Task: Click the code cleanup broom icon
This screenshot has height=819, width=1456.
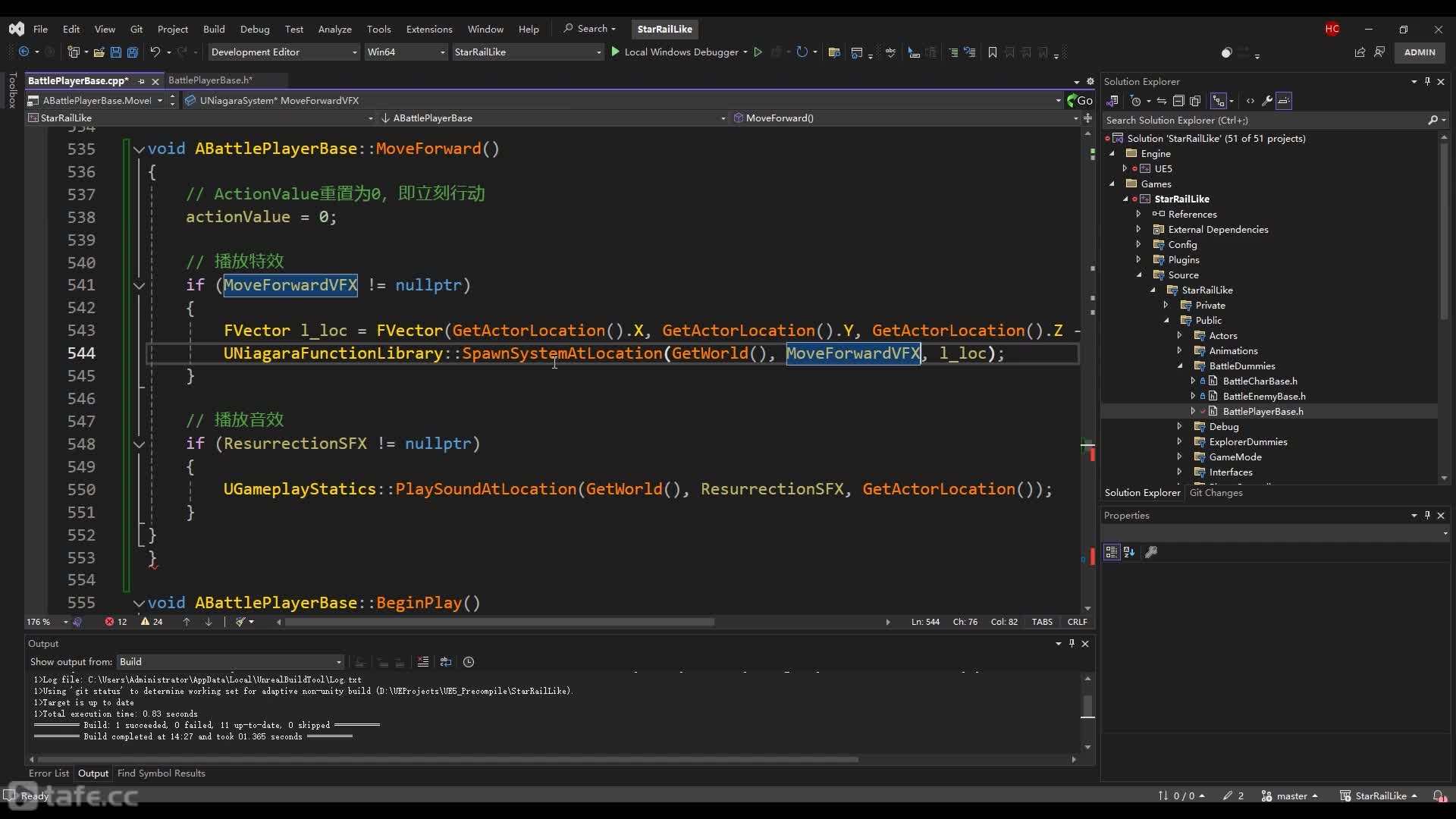Action: (240, 622)
